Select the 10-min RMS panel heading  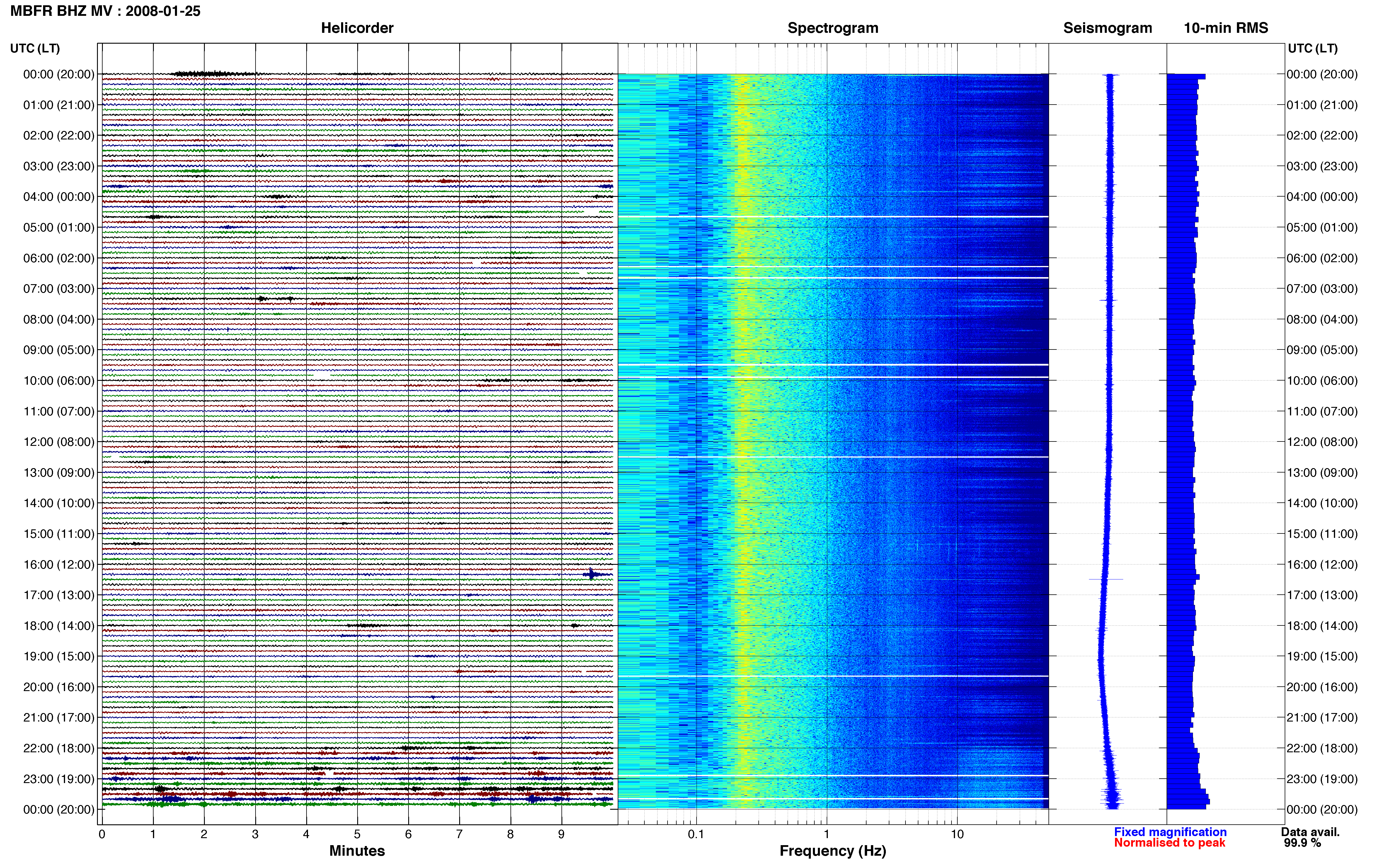click(x=1226, y=28)
